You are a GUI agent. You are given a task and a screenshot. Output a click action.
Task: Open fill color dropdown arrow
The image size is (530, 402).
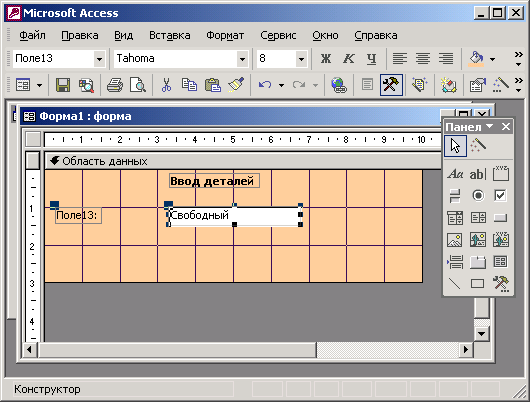point(492,59)
